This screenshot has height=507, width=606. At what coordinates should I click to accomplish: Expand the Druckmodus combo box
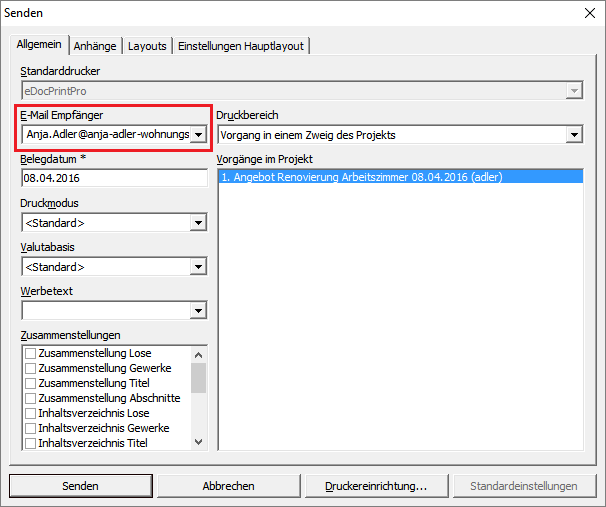(x=199, y=223)
